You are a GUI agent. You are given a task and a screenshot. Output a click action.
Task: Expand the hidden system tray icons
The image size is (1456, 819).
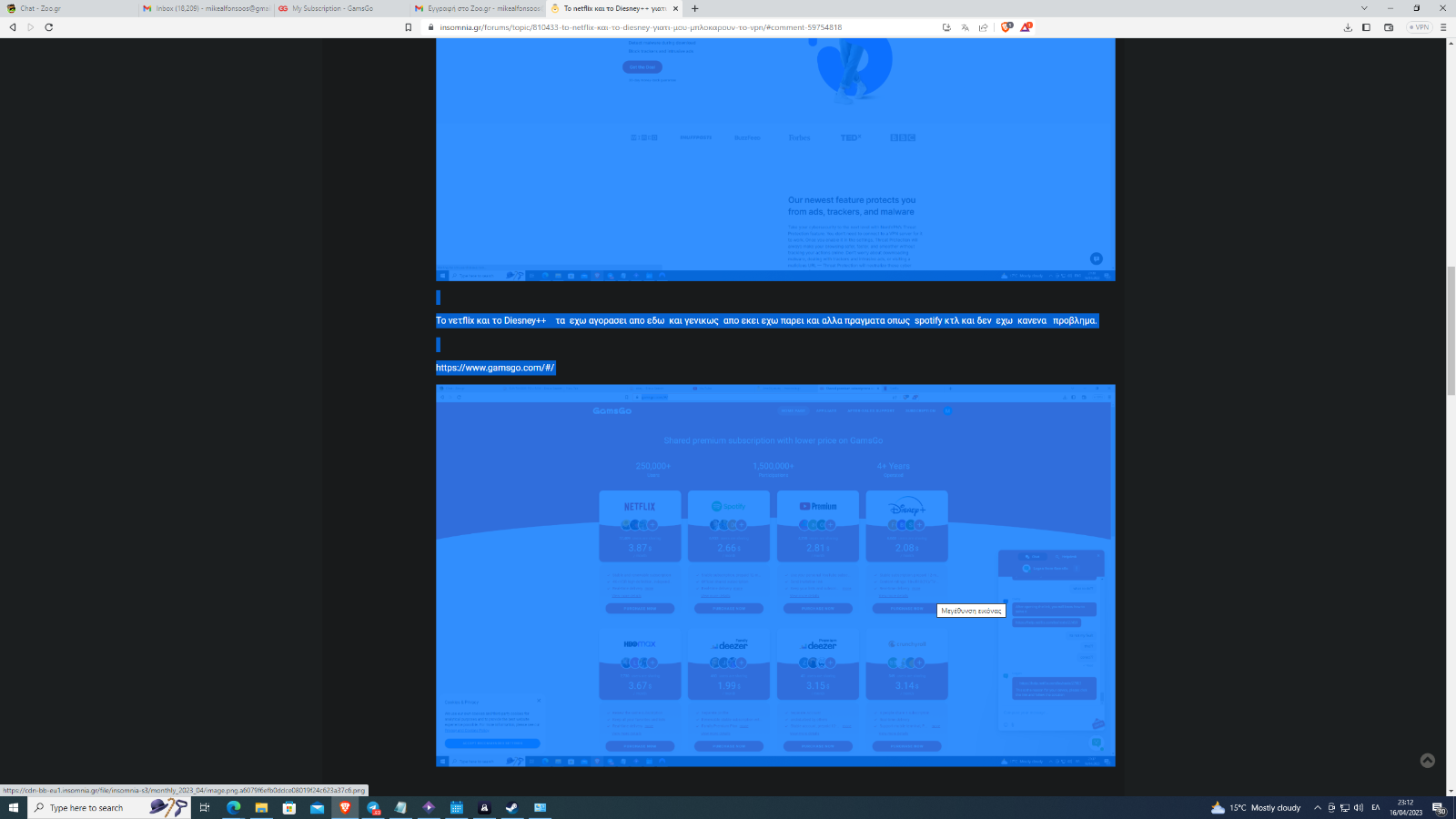pyautogui.click(x=1317, y=807)
